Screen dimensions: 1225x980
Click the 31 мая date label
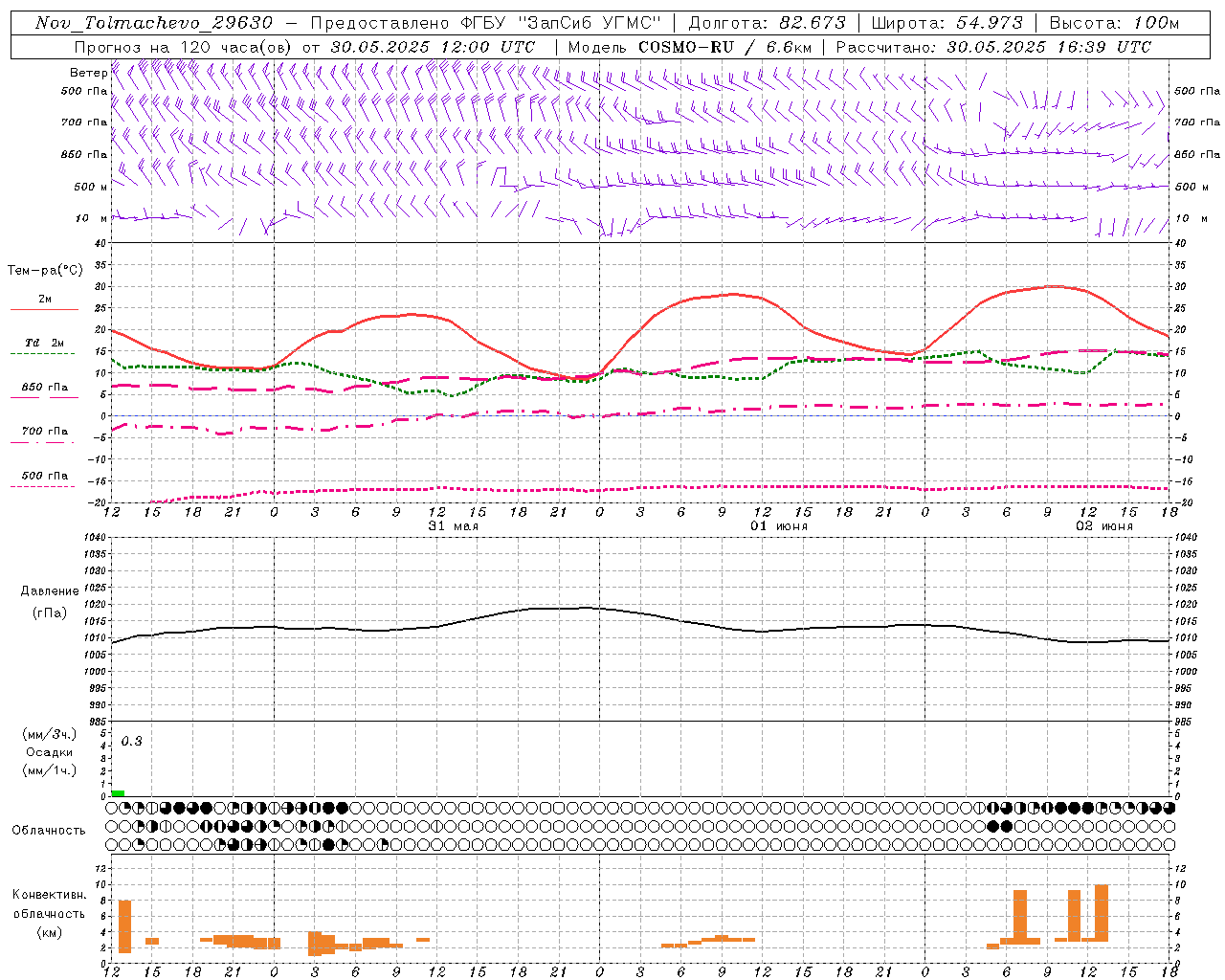coord(454,526)
